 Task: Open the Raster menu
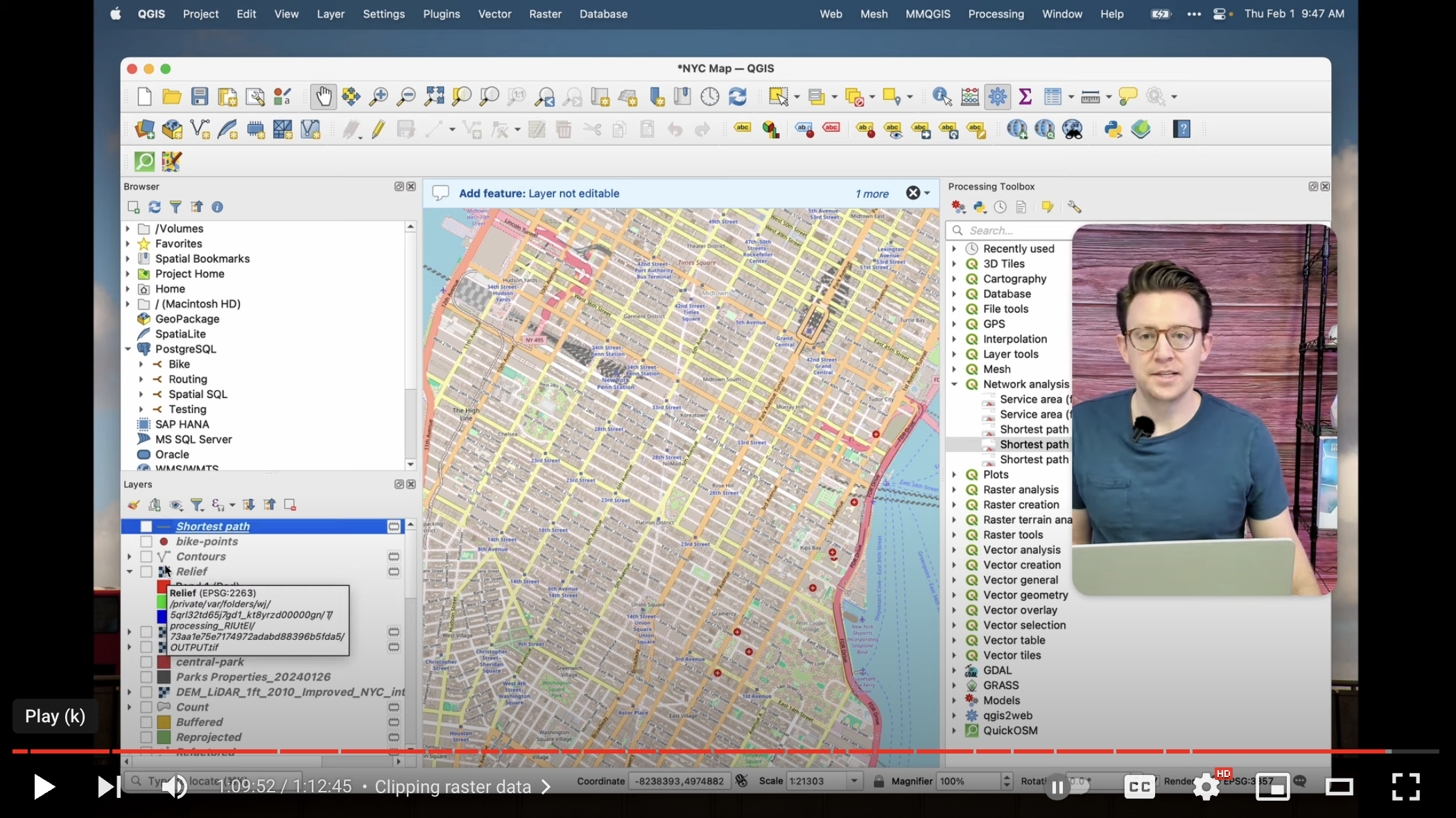click(x=545, y=14)
